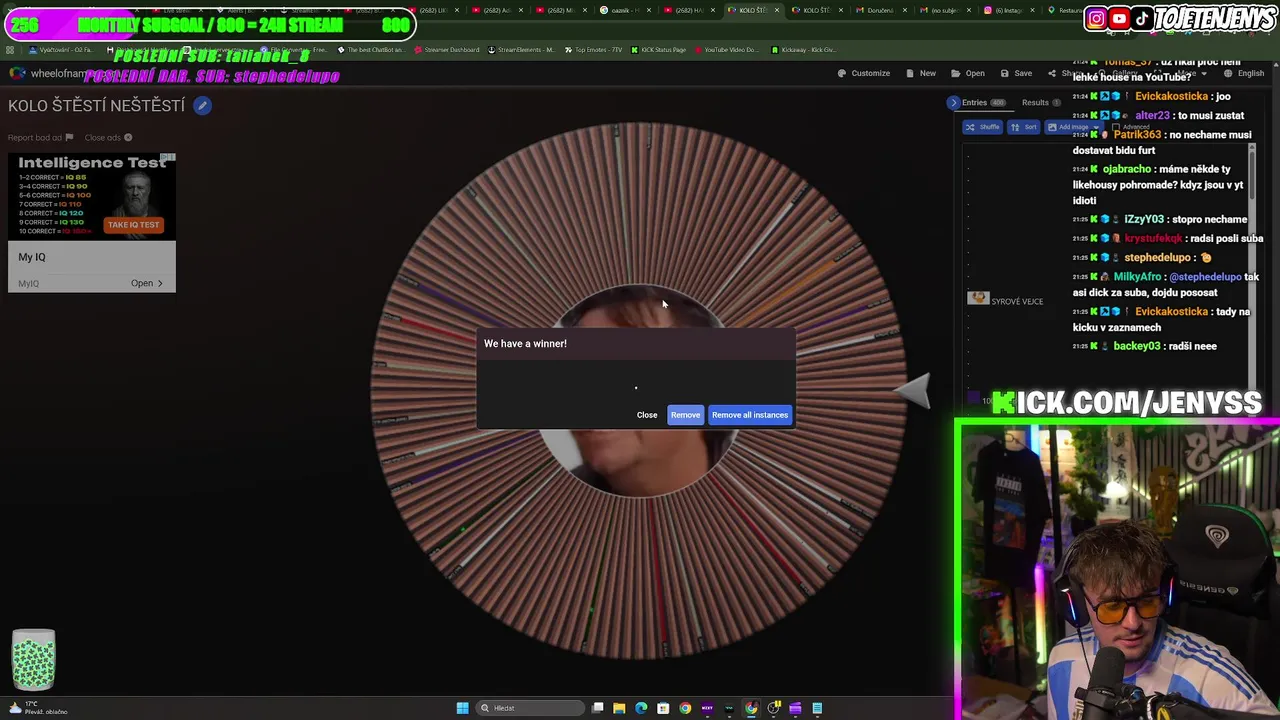Open the first Chrome icon in the taskbar
This screenshot has width=1280, height=720.
685,708
